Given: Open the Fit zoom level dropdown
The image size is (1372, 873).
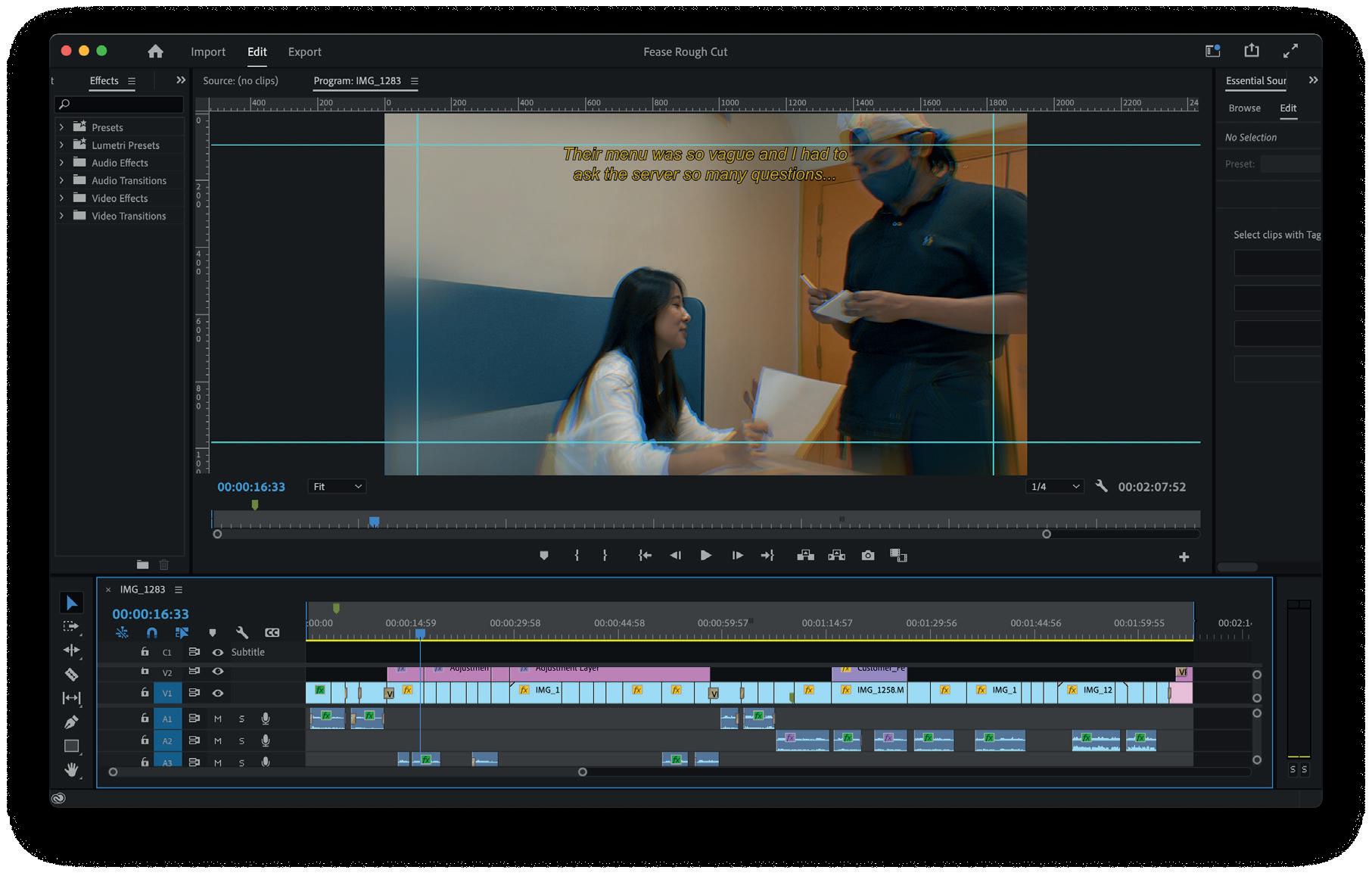Looking at the screenshot, I should click(x=337, y=487).
